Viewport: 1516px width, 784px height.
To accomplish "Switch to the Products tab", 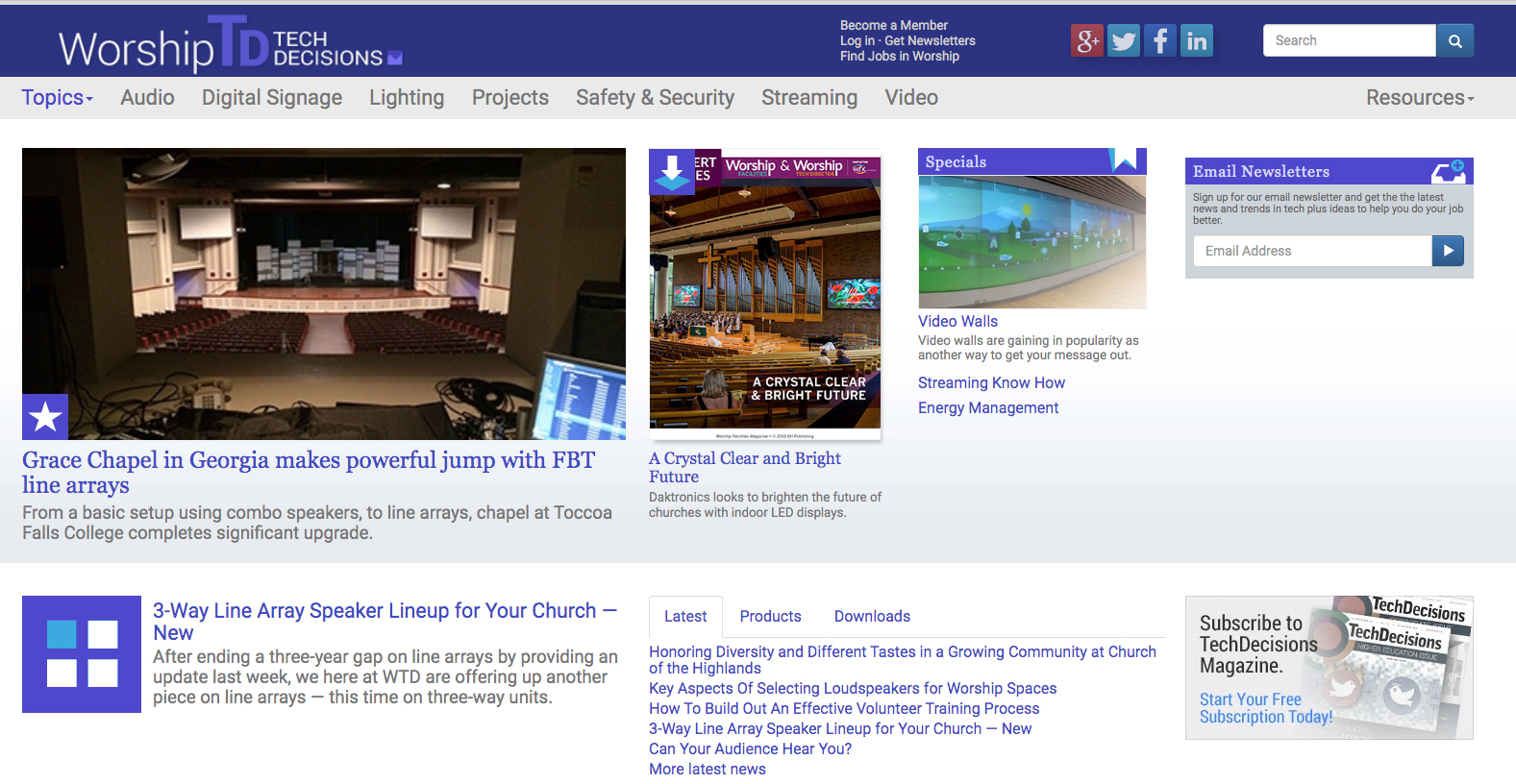I will [x=770, y=617].
